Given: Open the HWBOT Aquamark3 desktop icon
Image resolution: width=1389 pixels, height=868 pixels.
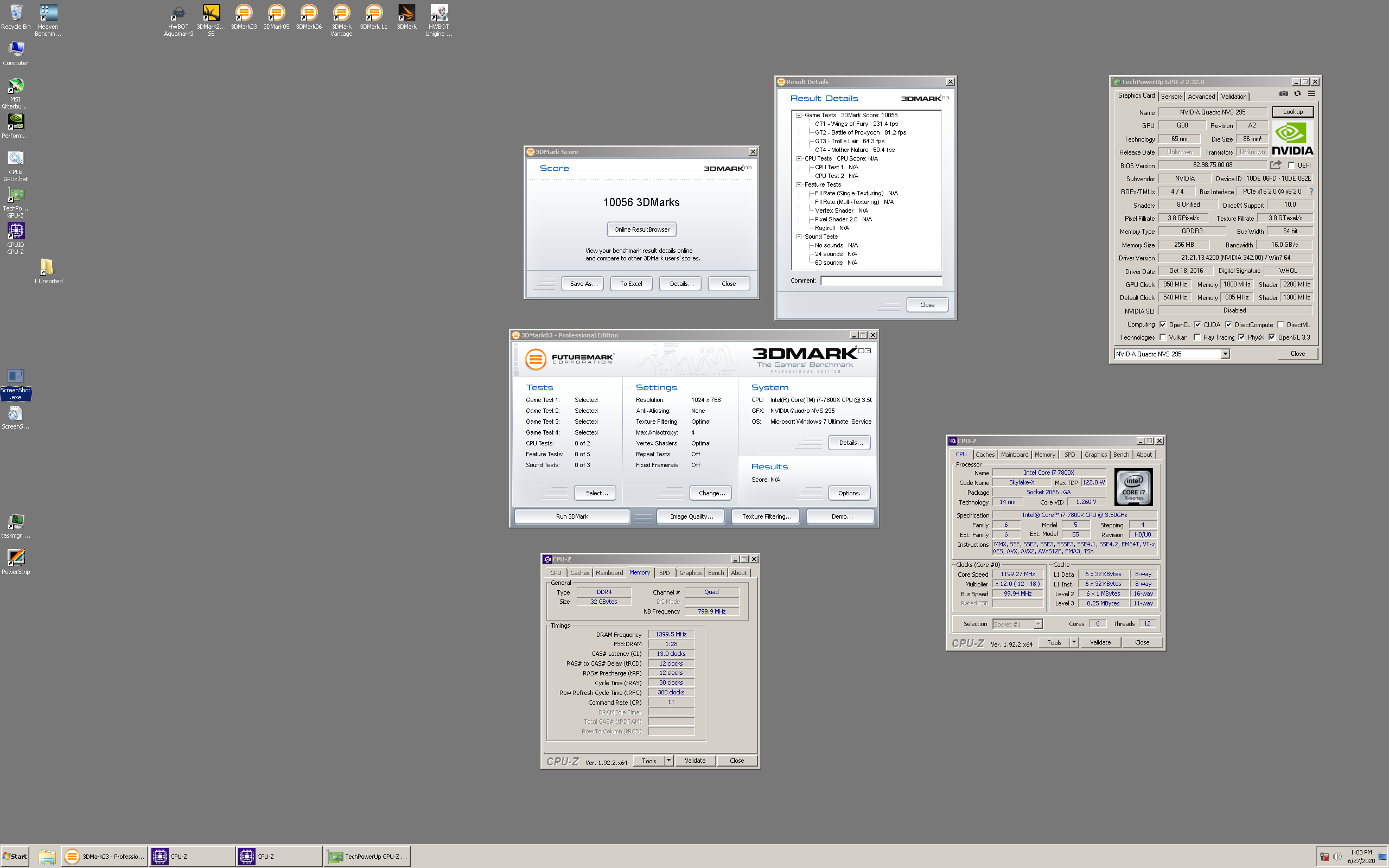Looking at the screenshot, I should coord(179,21).
